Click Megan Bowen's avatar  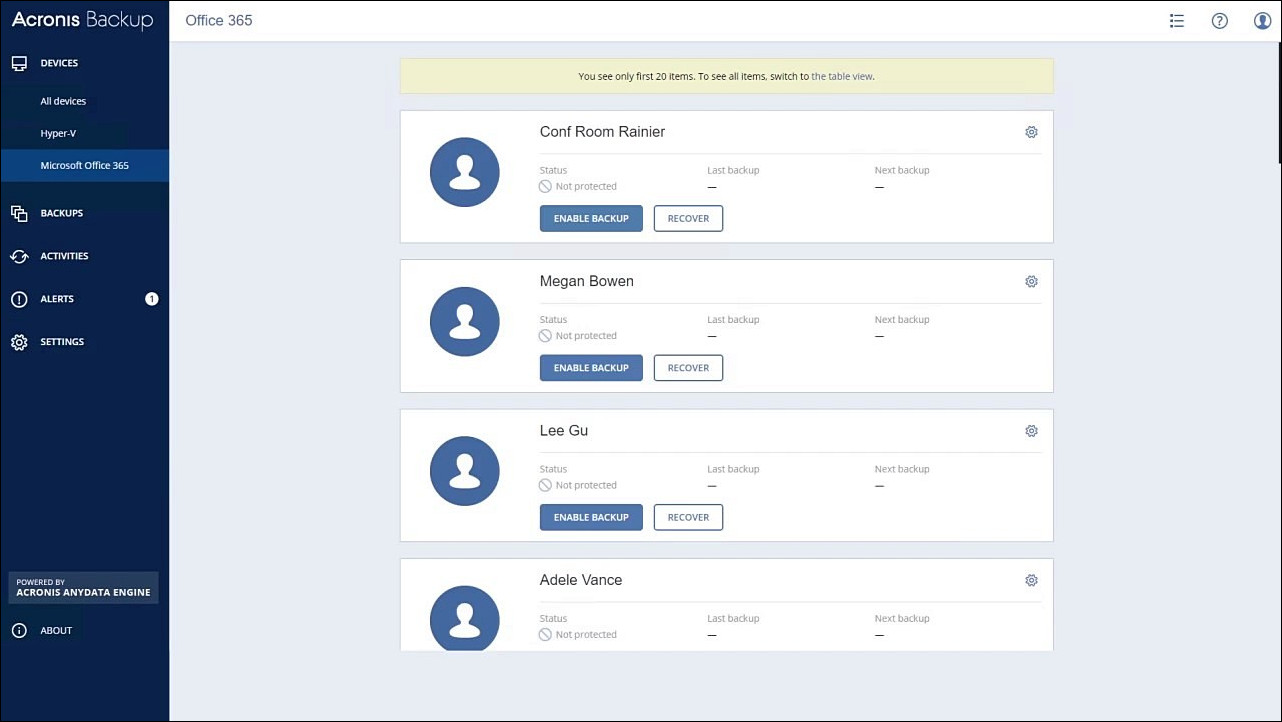465,322
